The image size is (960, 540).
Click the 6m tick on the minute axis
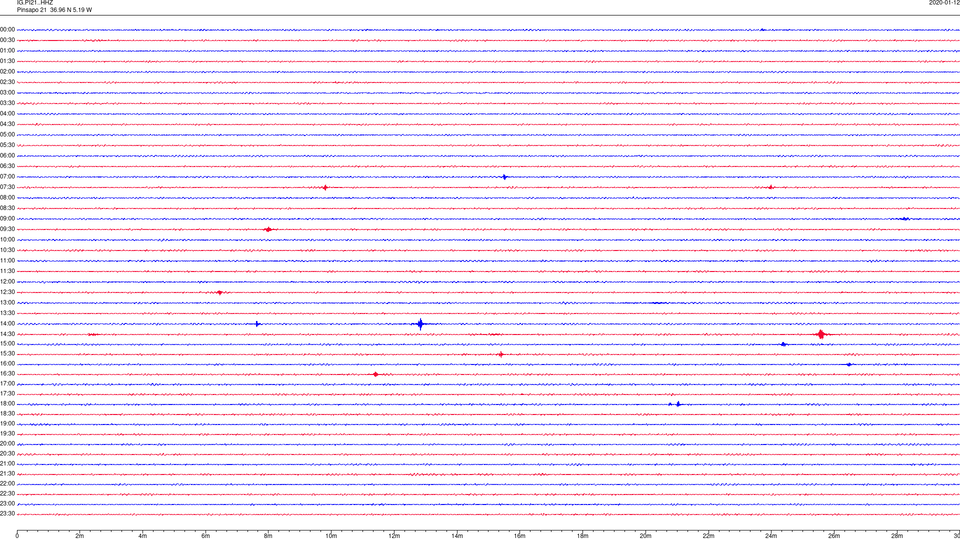coord(205,536)
